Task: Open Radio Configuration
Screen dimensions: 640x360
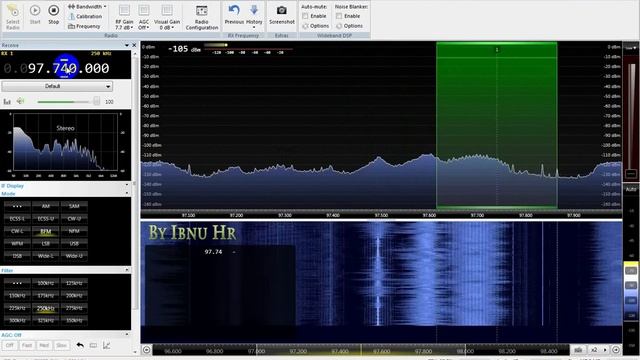Action: click(202, 17)
